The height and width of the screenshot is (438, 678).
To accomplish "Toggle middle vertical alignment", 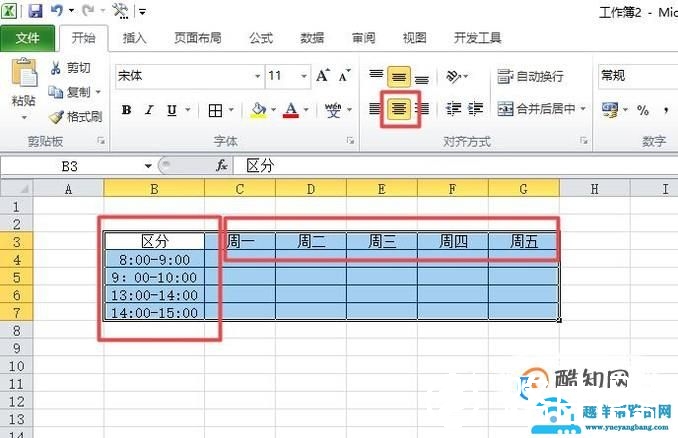I will 399,77.
